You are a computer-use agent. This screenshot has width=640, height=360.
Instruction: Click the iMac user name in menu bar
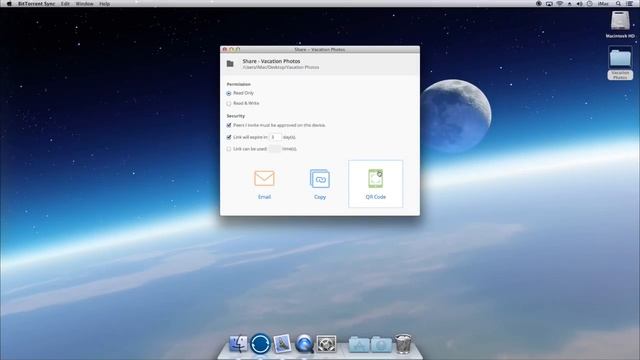[x=603, y=4]
